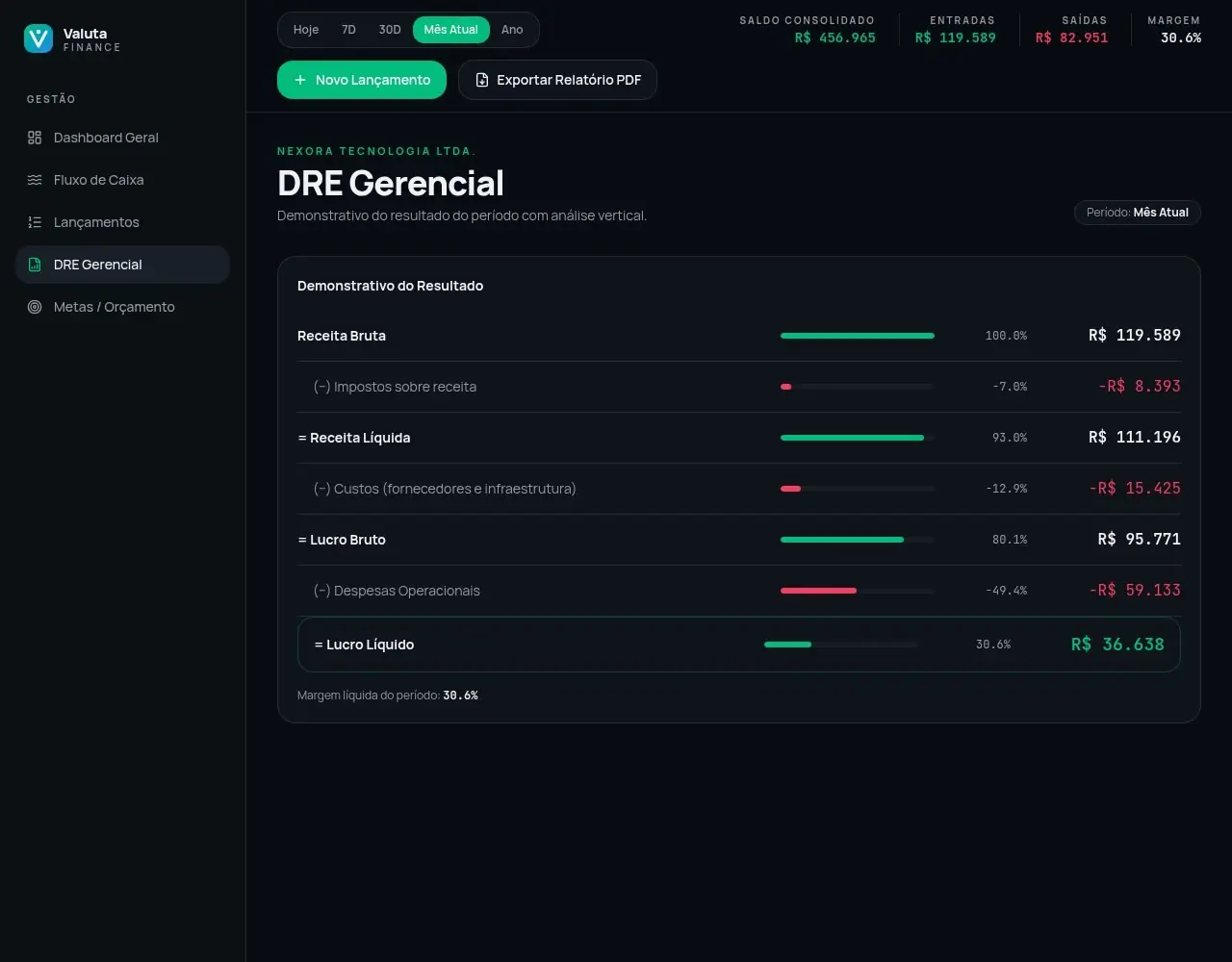Click the Dashboard Geral grid icon
1232x962 pixels.
point(35,138)
